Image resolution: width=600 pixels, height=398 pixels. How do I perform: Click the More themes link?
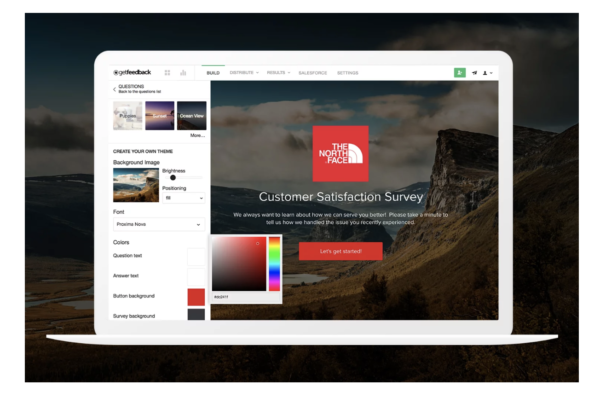tap(197, 135)
